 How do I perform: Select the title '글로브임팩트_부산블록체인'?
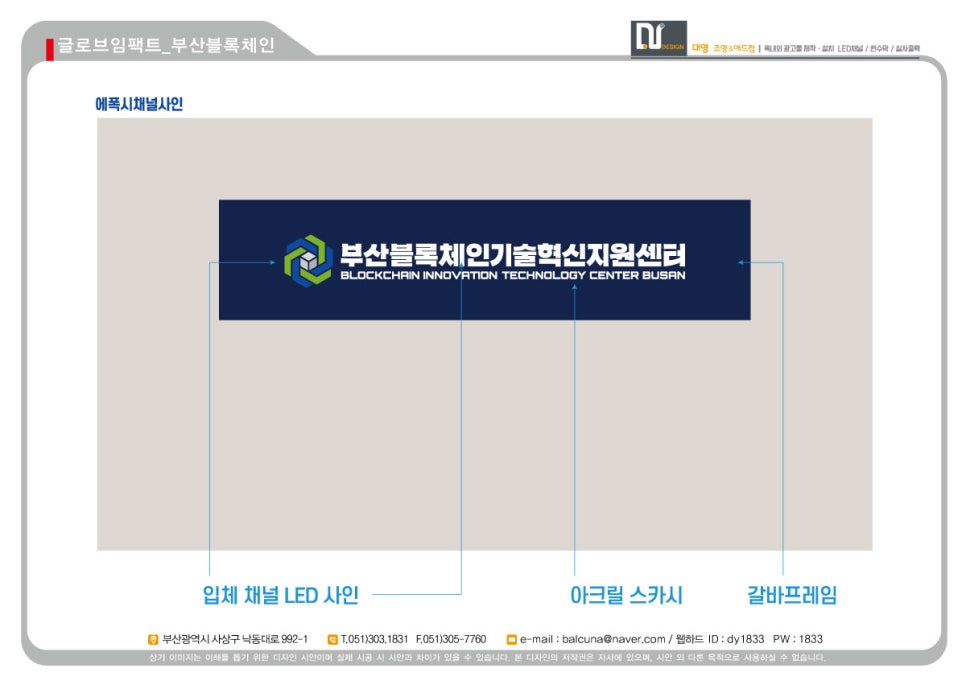[x=166, y=45]
